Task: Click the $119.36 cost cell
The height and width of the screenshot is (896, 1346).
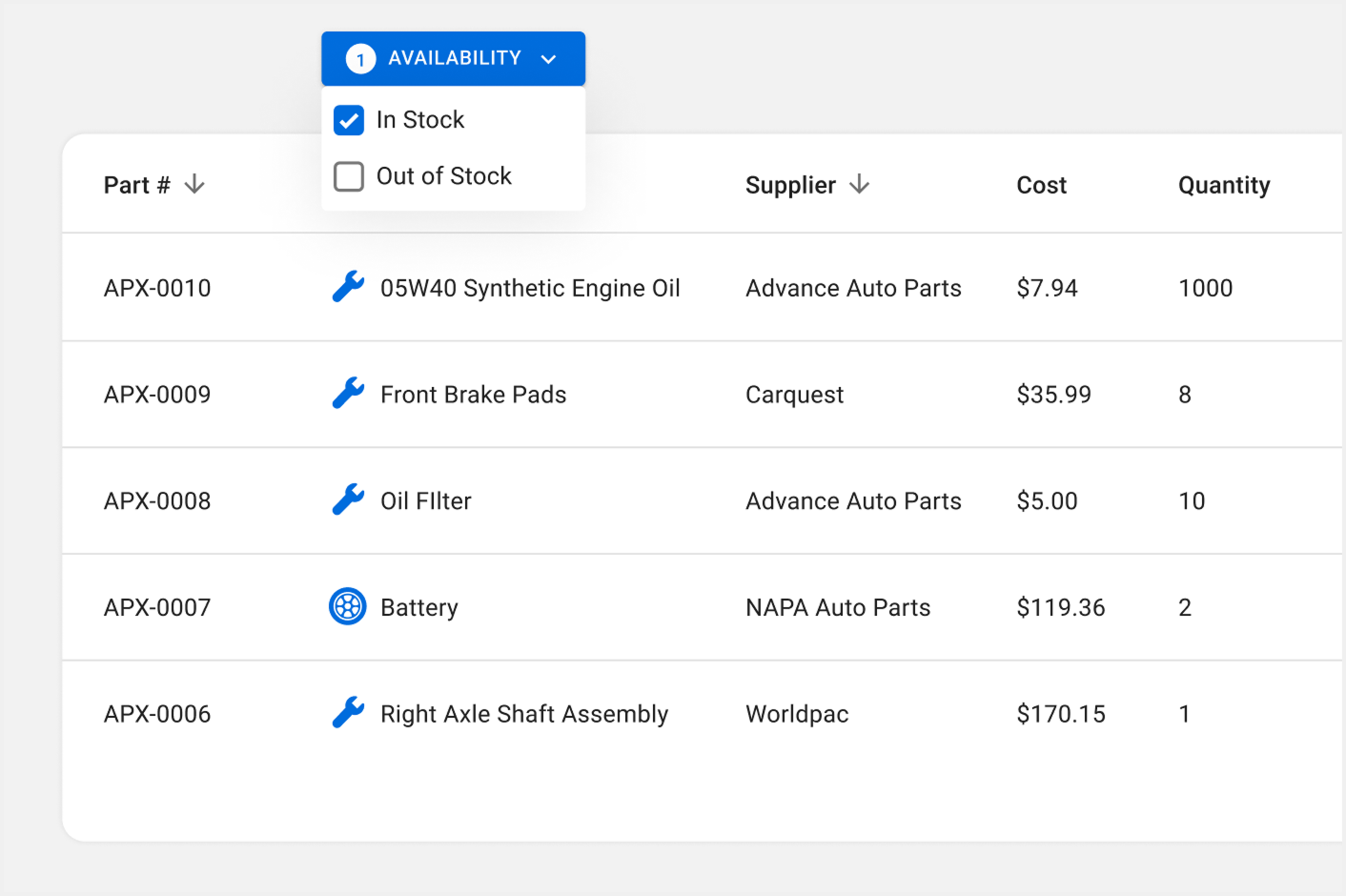Action: [1060, 607]
